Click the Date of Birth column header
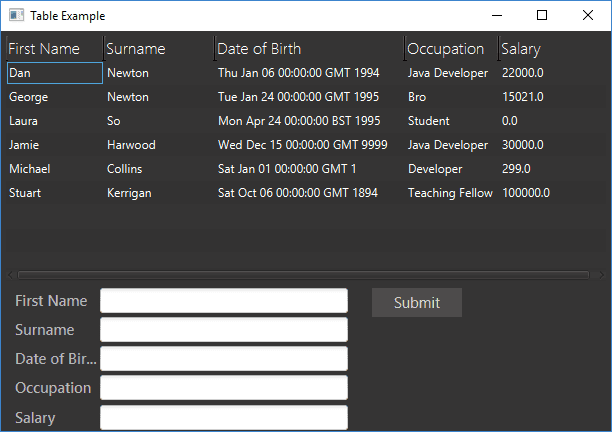This screenshot has width=612, height=432. click(x=259, y=49)
